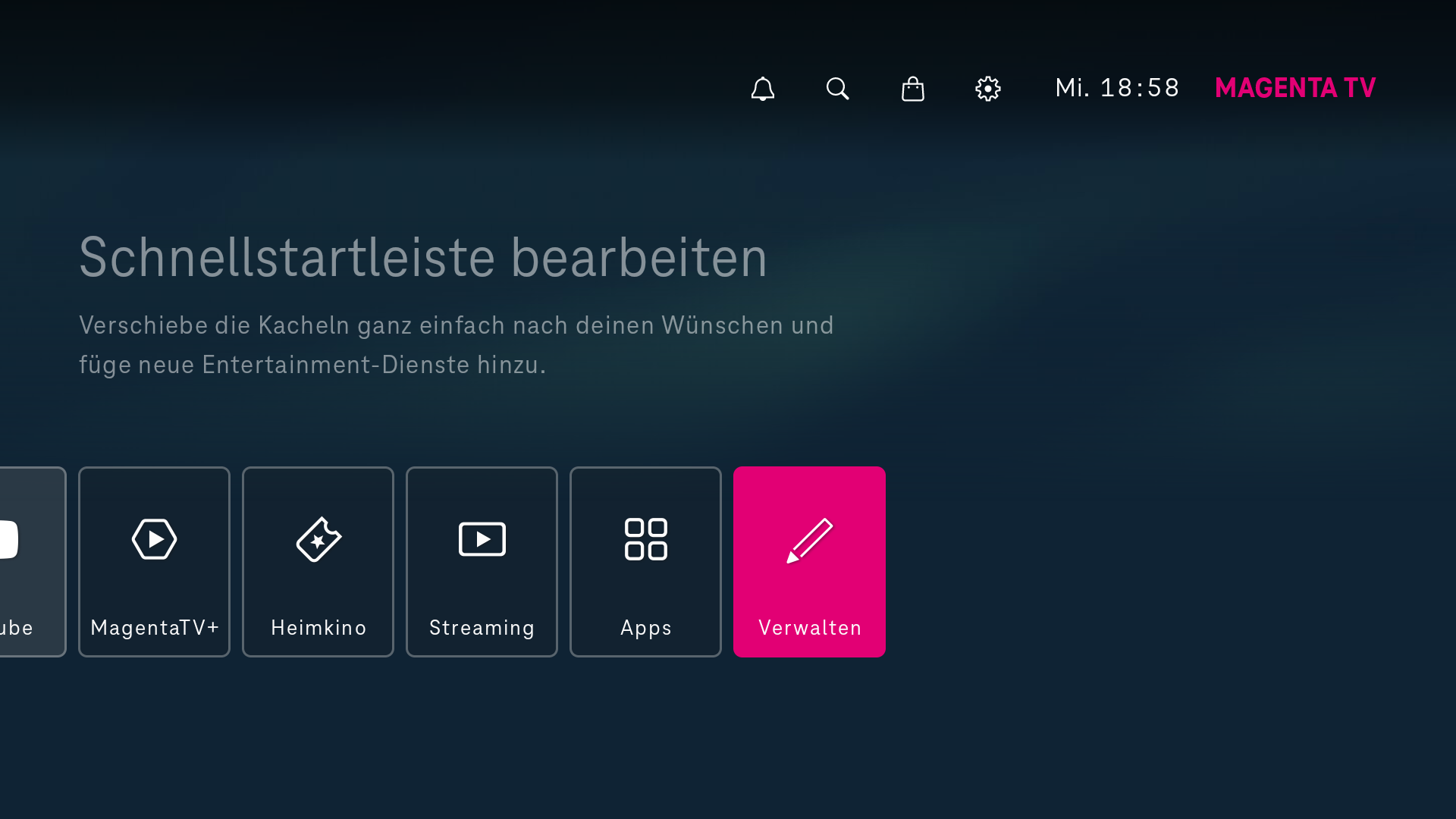Select the MagentaTV+ tile label
1456x819 pixels.
coord(154,628)
